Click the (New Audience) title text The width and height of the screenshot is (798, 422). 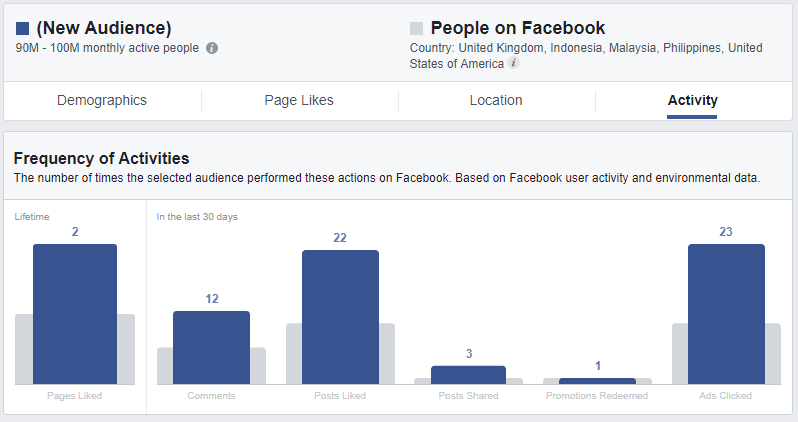coord(104,28)
